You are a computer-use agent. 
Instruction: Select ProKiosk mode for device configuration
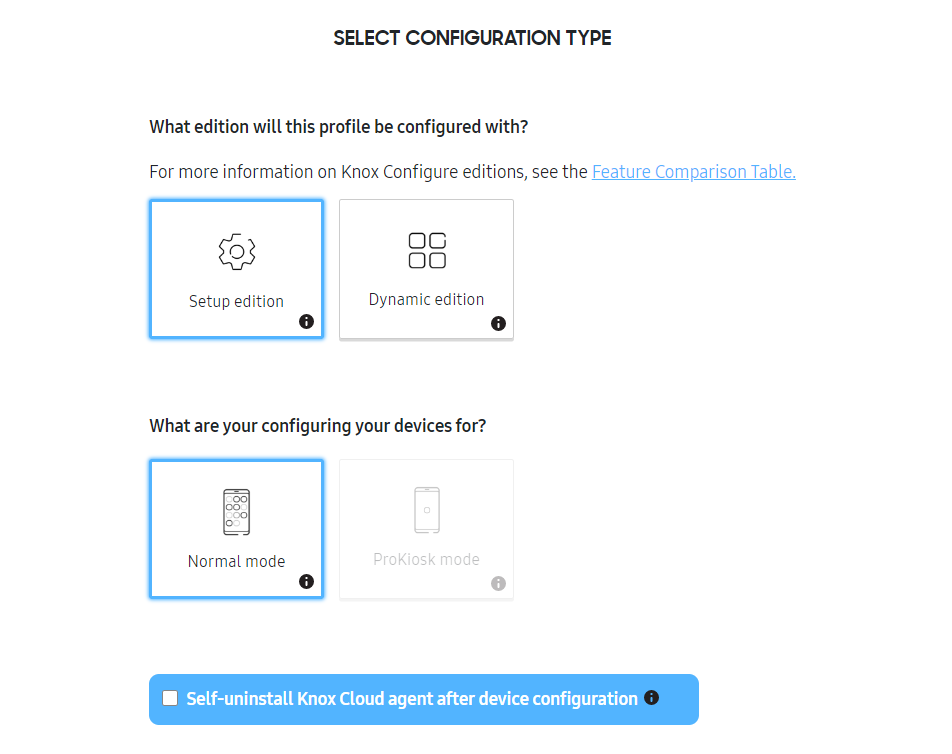pyautogui.click(x=426, y=529)
